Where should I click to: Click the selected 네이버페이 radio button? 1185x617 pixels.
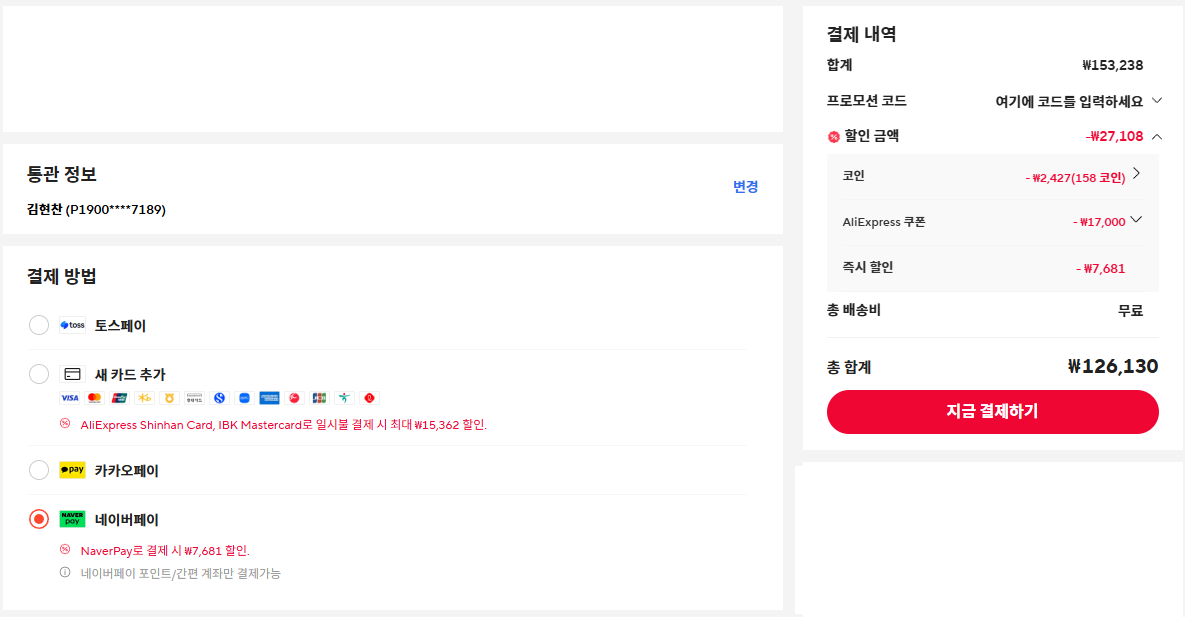point(39,519)
